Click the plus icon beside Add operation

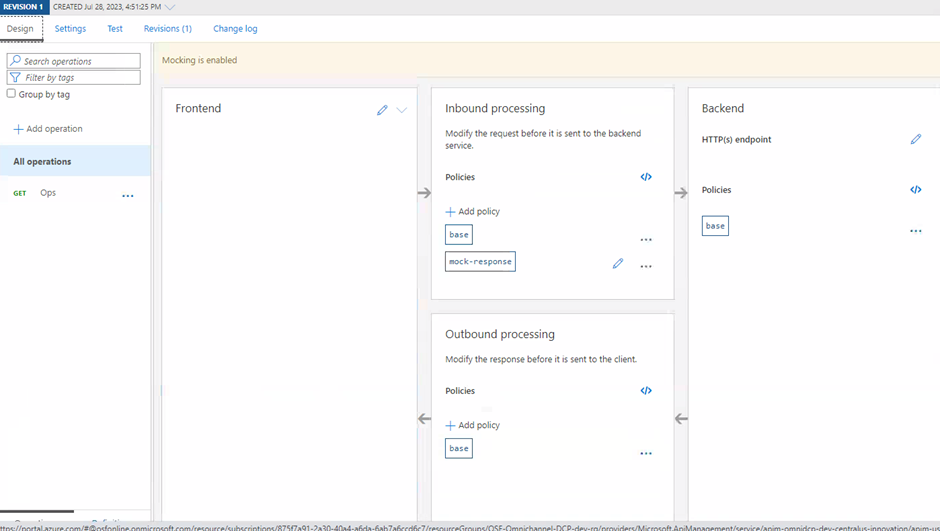[18, 129]
